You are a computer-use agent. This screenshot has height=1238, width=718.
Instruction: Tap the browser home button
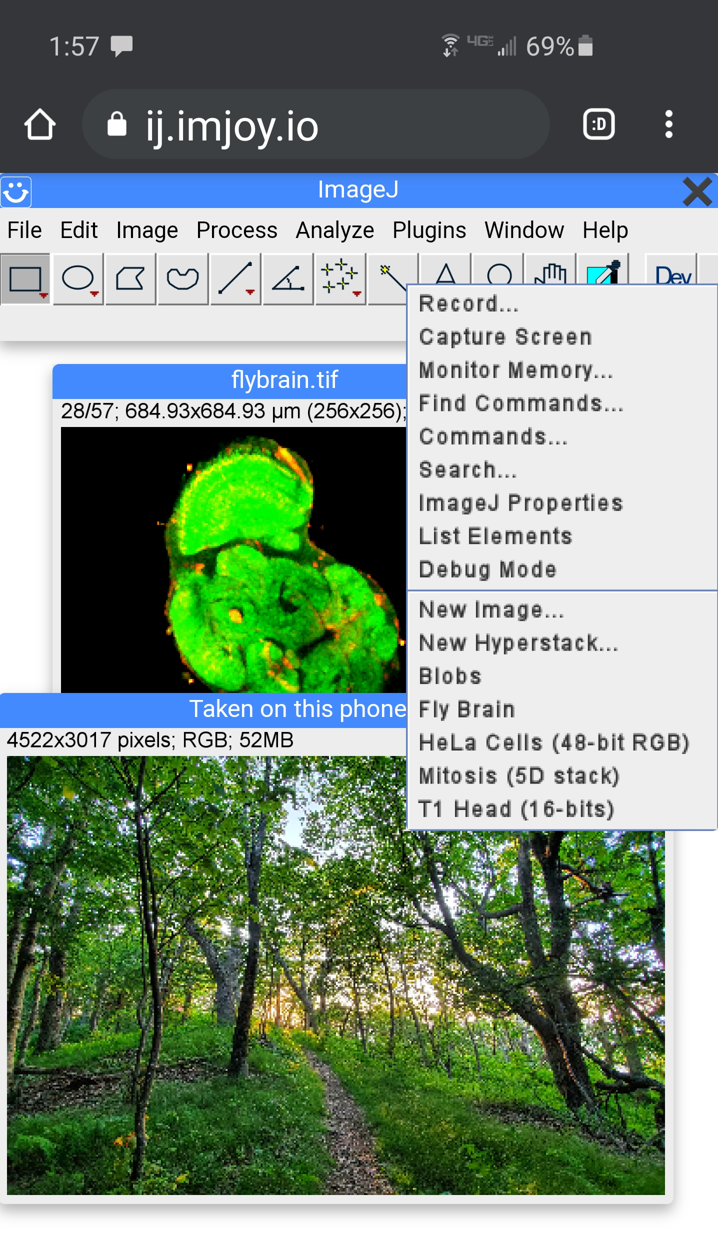point(40,125)
